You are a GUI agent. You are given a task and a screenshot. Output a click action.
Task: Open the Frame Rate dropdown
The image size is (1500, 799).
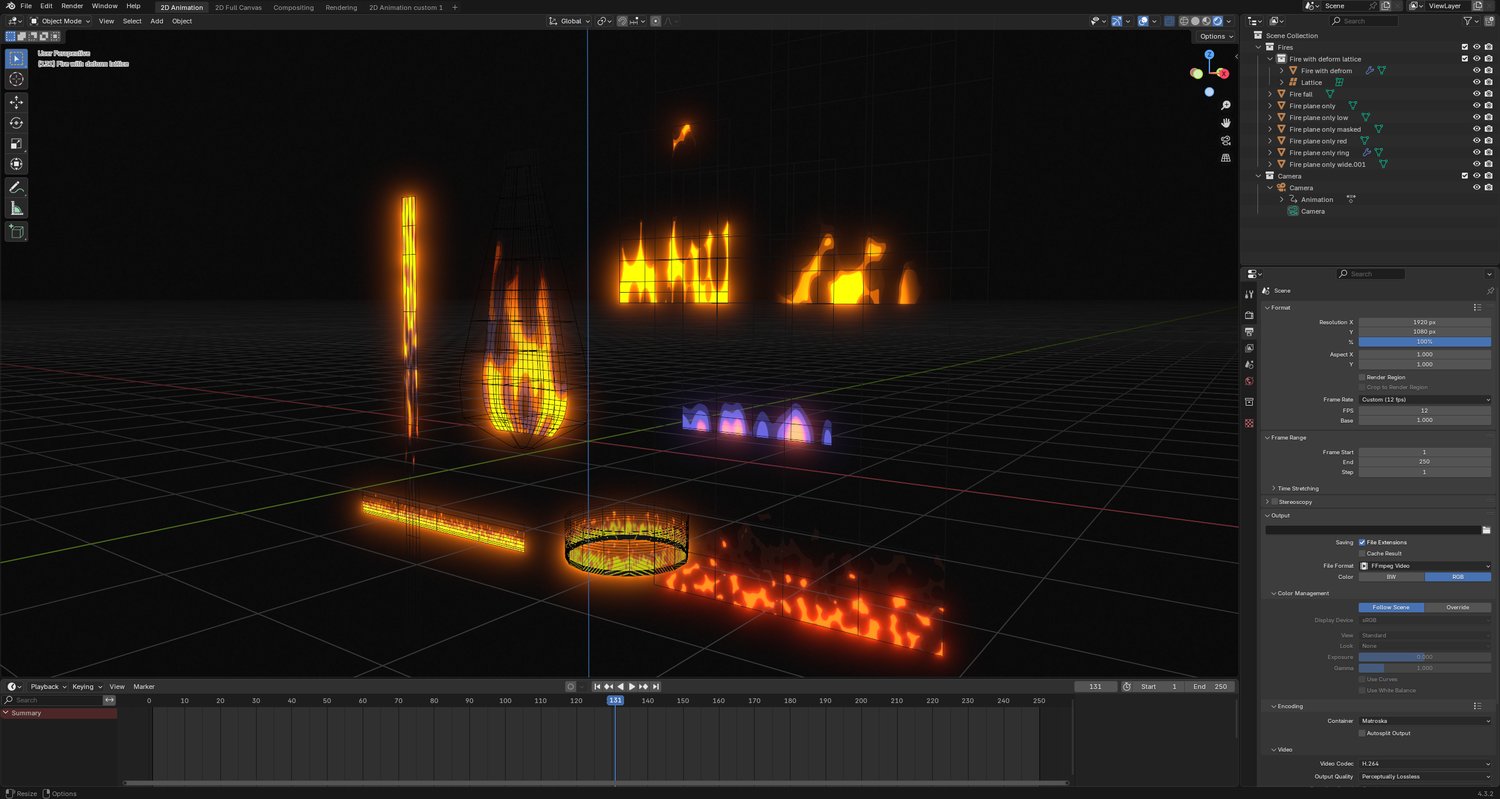coord(1424,399)
